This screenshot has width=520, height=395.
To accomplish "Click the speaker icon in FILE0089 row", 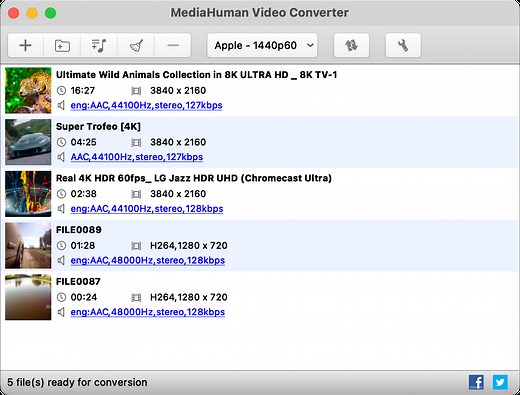I will tap(61, 260).
